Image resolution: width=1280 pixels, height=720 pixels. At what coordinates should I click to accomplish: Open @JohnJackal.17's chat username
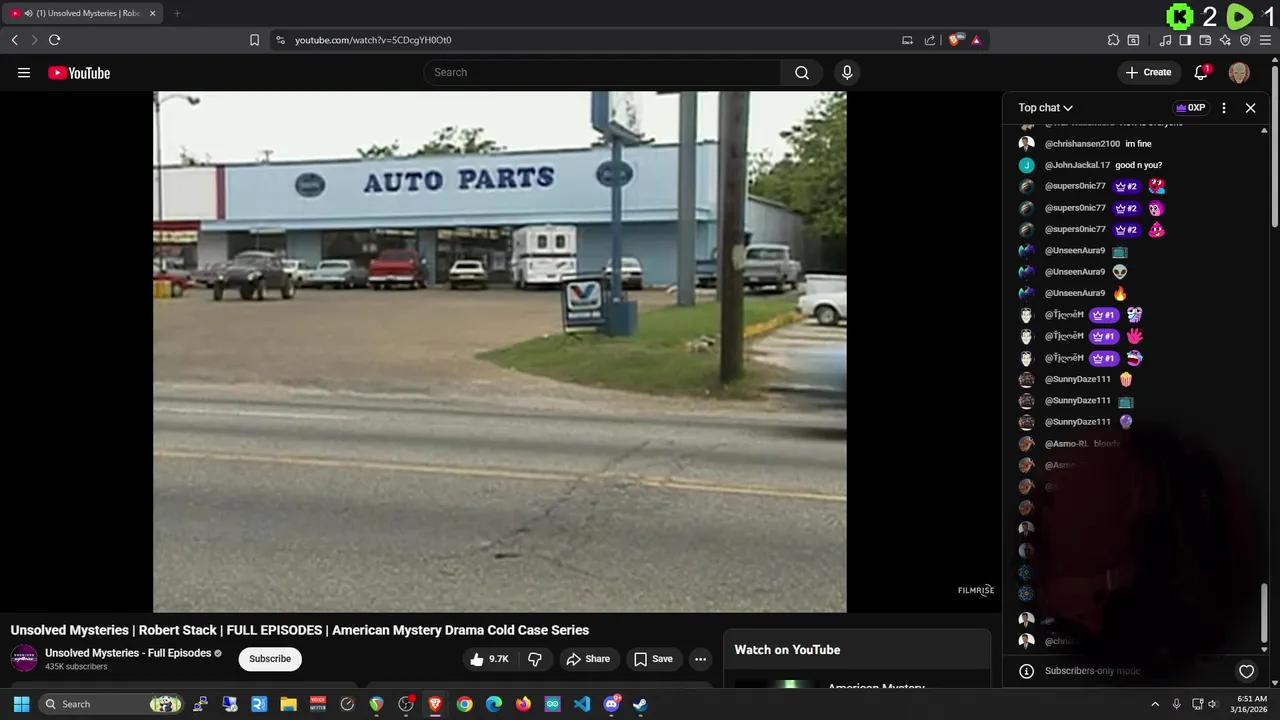coord(1077,165)
